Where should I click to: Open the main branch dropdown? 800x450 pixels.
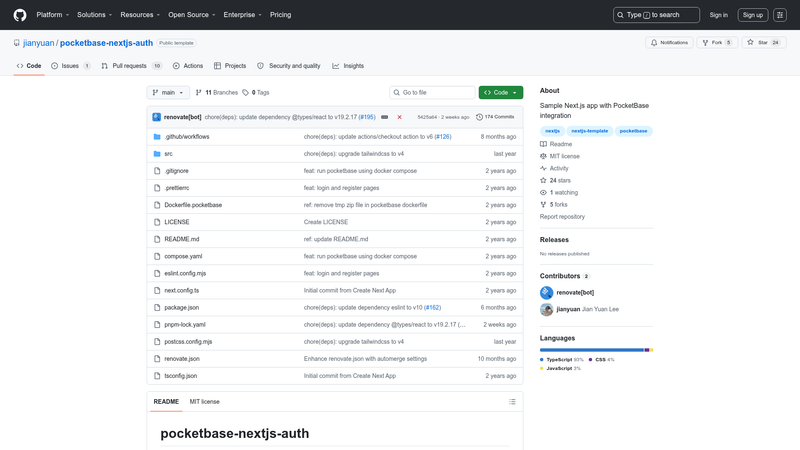[x=168, y=92]
